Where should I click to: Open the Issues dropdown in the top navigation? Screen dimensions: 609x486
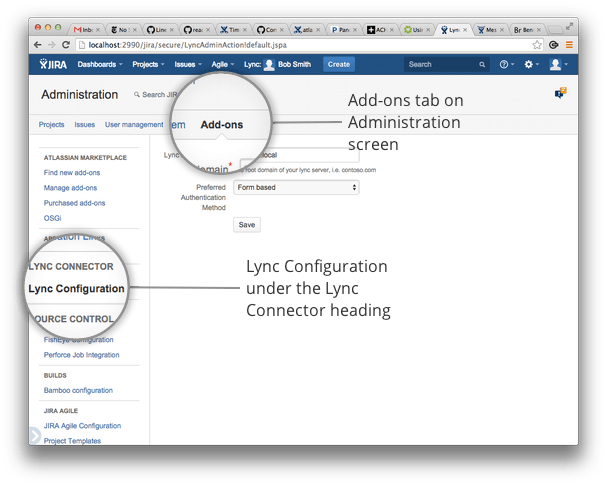pyautogui.click(x=188, y=64)
